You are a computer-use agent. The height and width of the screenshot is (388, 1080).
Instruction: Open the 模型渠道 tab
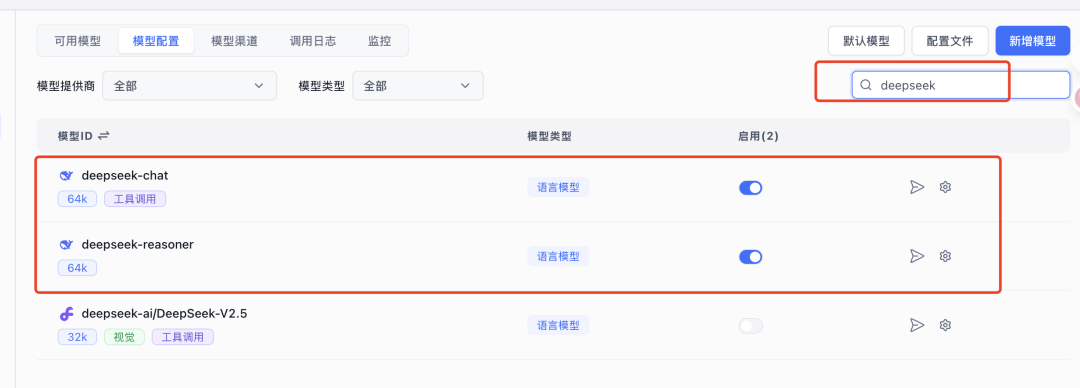(234, 41)
